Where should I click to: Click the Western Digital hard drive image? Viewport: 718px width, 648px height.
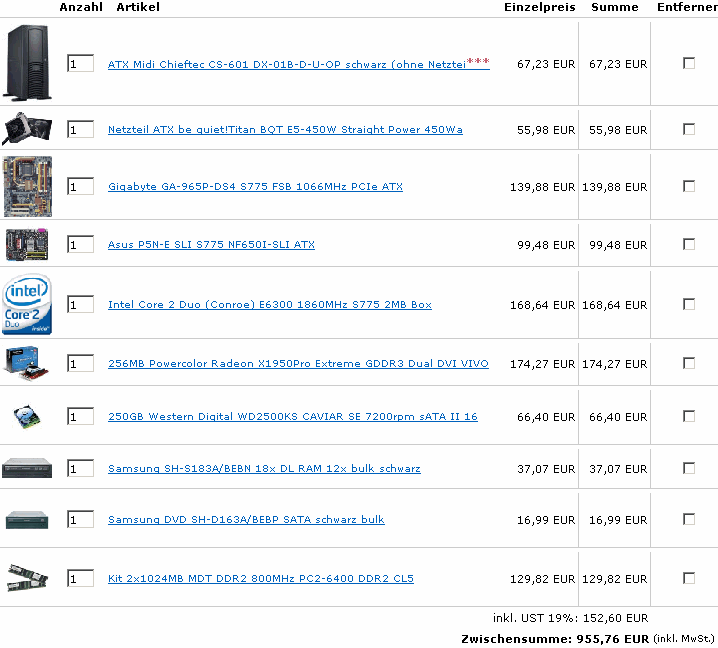(x=27, y=416)
